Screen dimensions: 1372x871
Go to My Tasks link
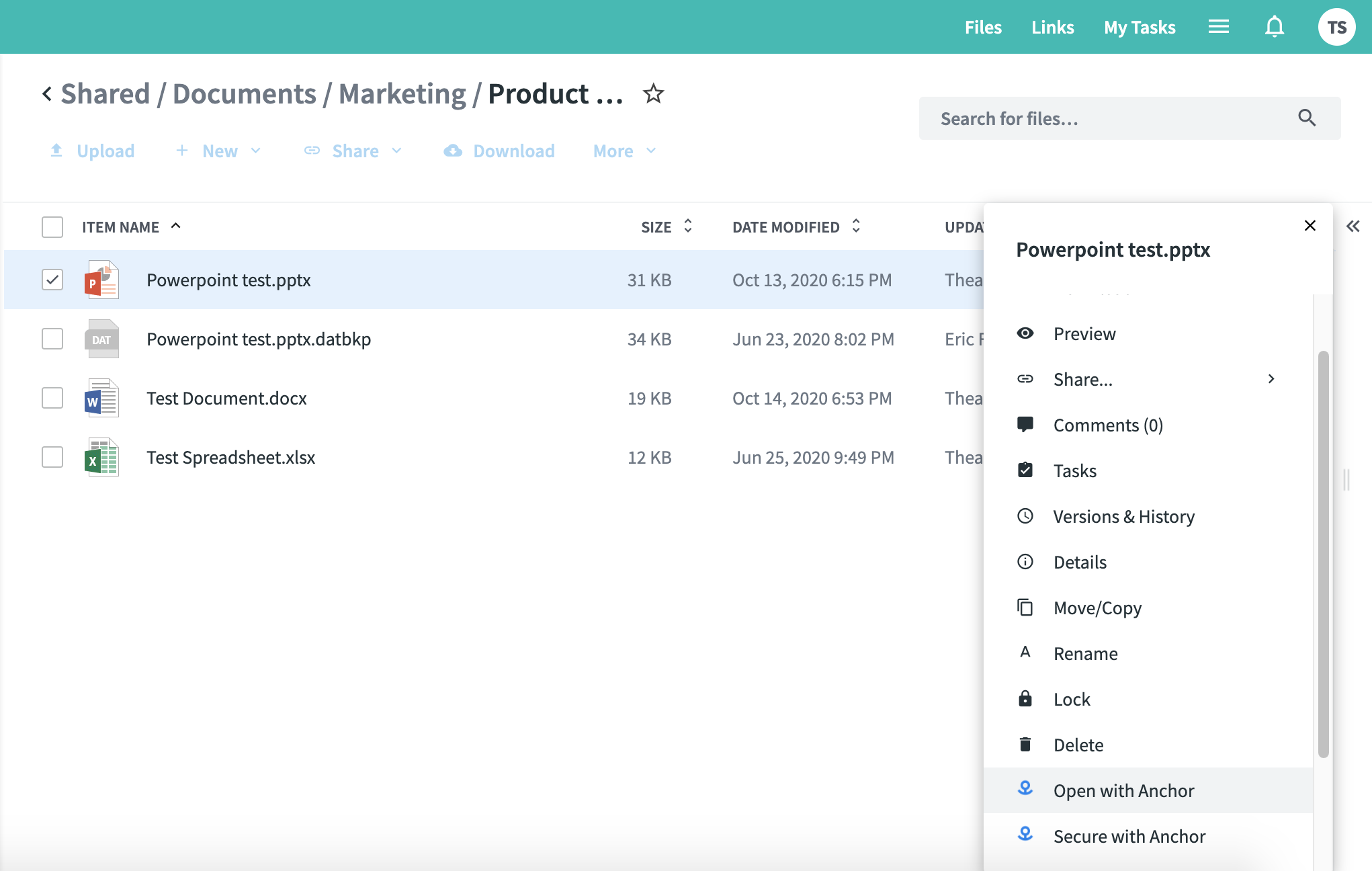point(1140,28)
